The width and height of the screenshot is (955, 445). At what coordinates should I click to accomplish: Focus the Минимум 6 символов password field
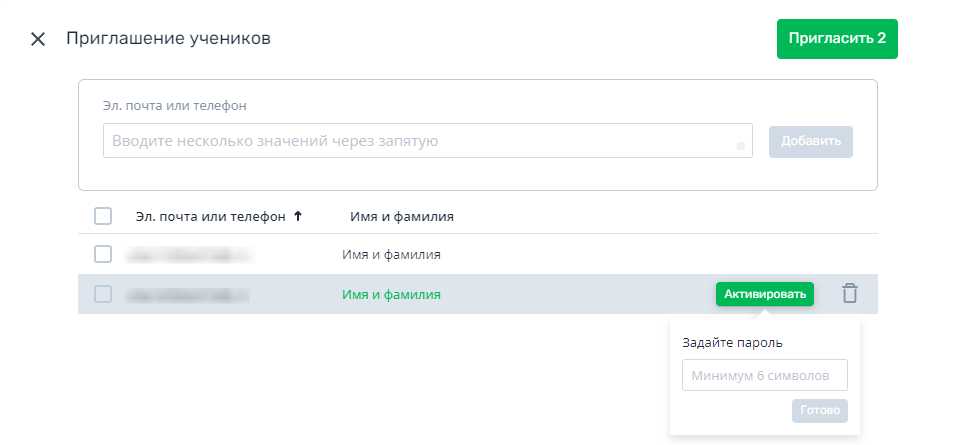coord(765,375)
